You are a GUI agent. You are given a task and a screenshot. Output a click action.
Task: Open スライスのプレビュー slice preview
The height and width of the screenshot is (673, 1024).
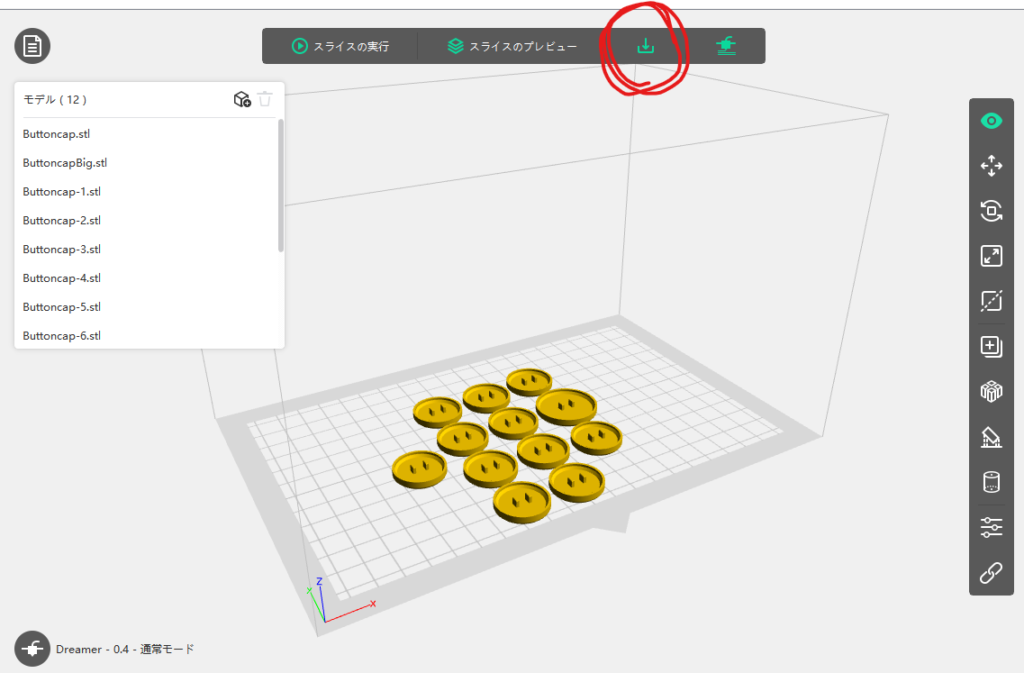tap(513, 46)
